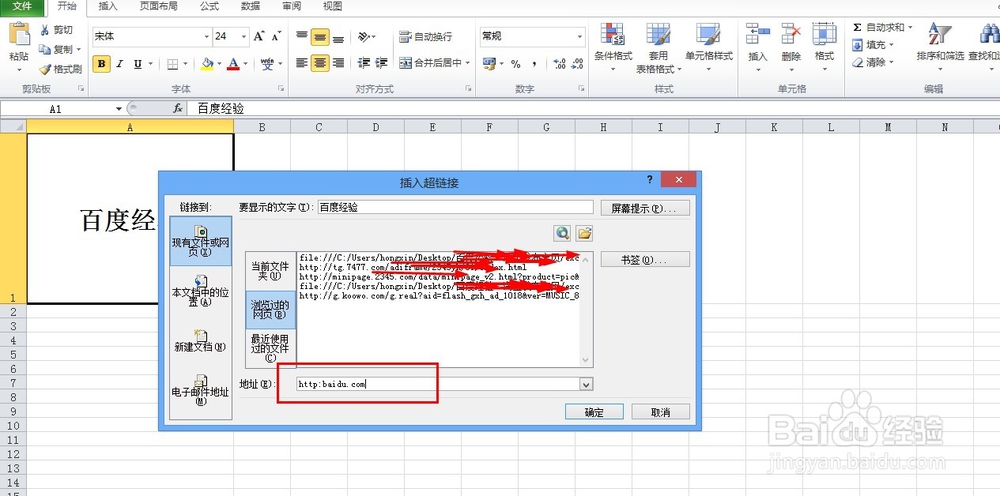1000x496 pixels.
Task: Toggle left horizontal alignment
Action: coord(302,63)
